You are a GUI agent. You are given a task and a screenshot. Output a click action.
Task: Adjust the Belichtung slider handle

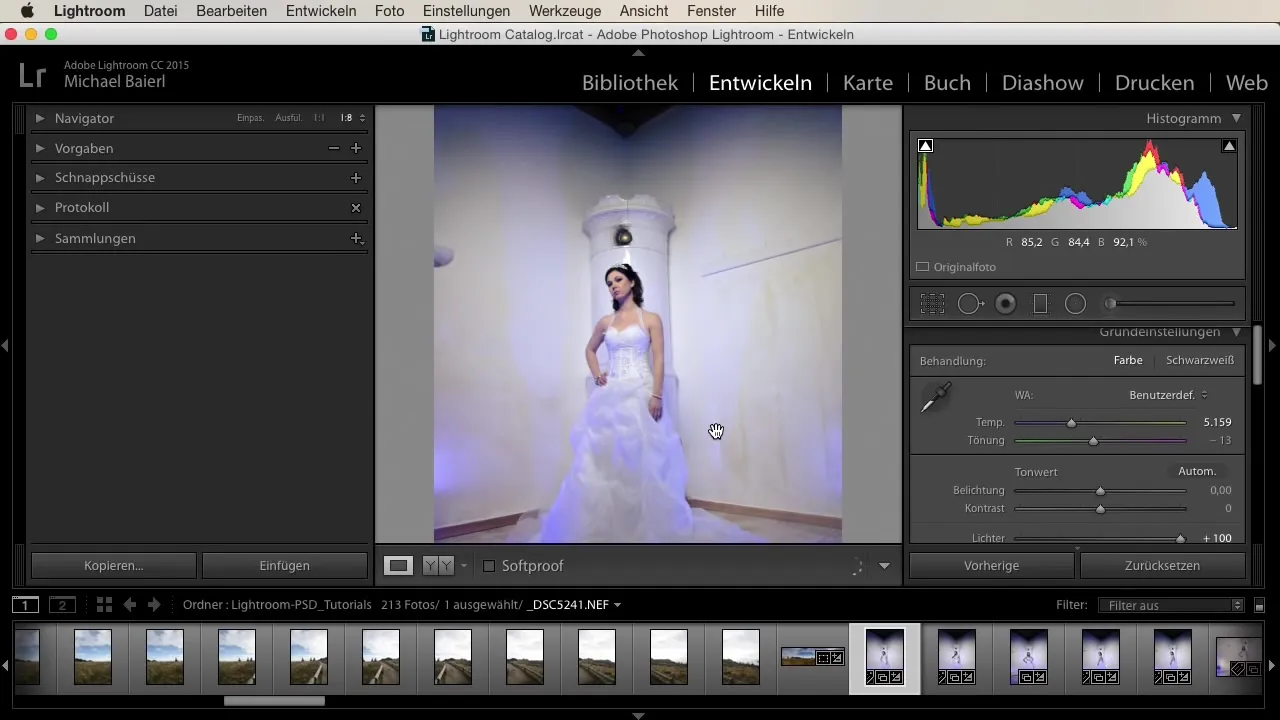pos(1100,491)
